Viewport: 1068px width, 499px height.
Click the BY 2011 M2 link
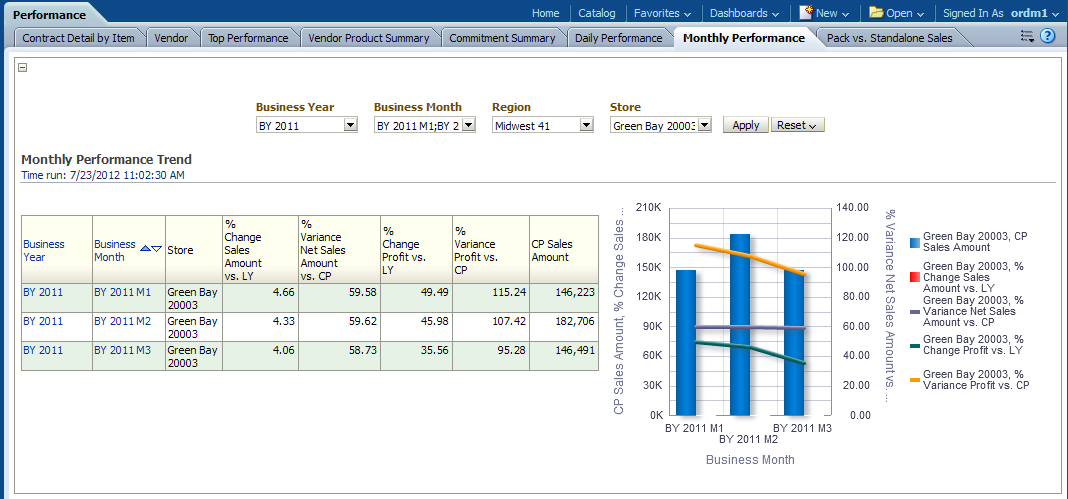(122, 321)
